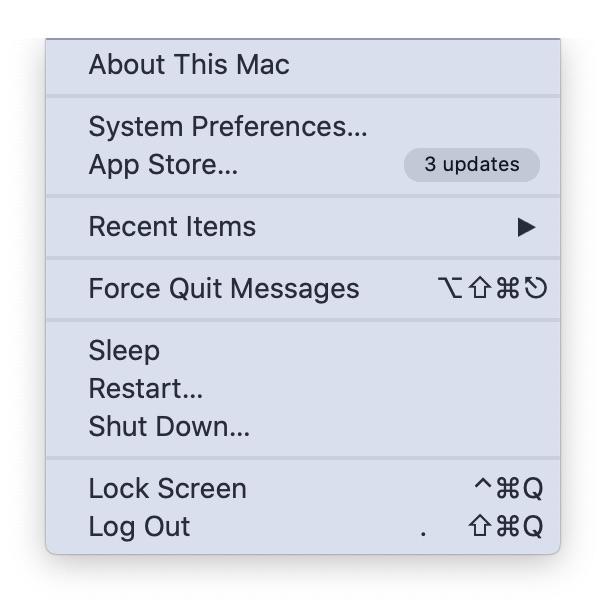Click the Shift arrow in Force Quit shortcut
The width and height of the screenshot is (606, 608).
[x=479, y=289]
